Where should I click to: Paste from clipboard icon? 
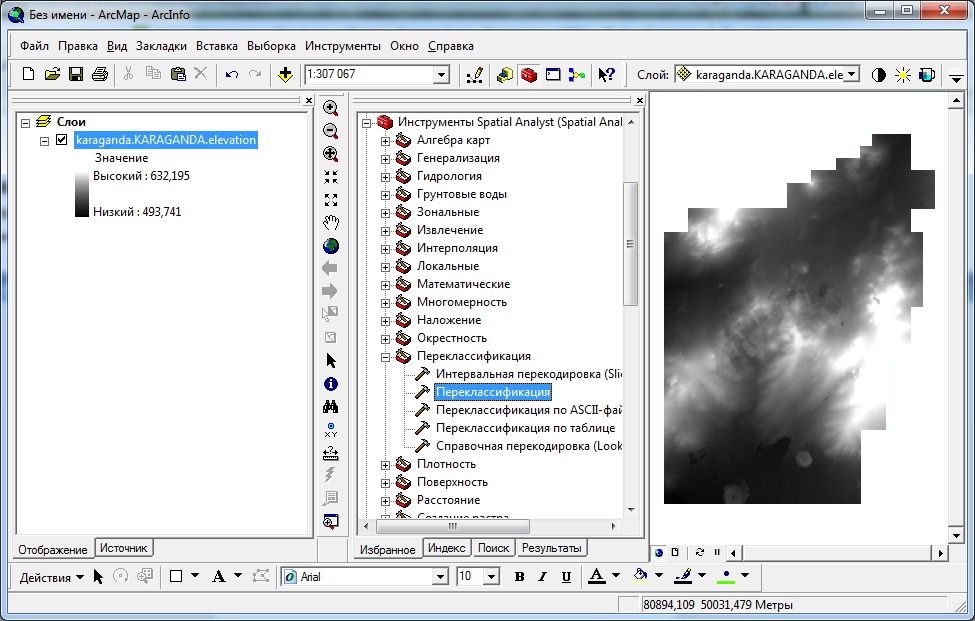click(178, 74)
